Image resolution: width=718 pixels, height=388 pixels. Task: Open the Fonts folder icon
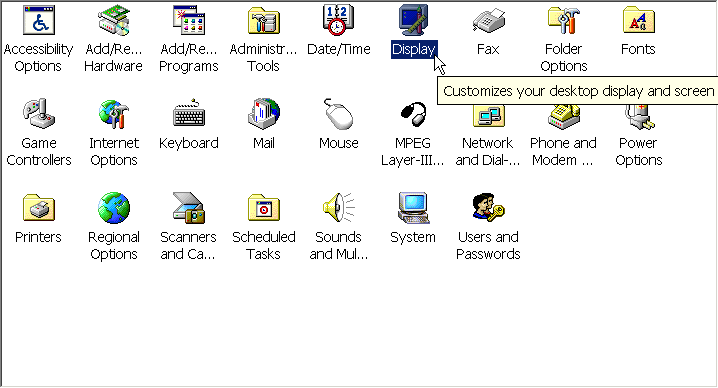point(639,20)
